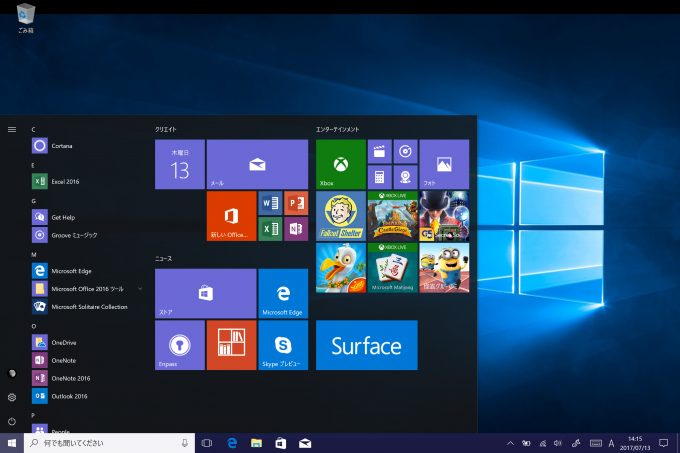The image size is (680, 453).
Task: Open the duck bird game tile
Action: [341, 267]
